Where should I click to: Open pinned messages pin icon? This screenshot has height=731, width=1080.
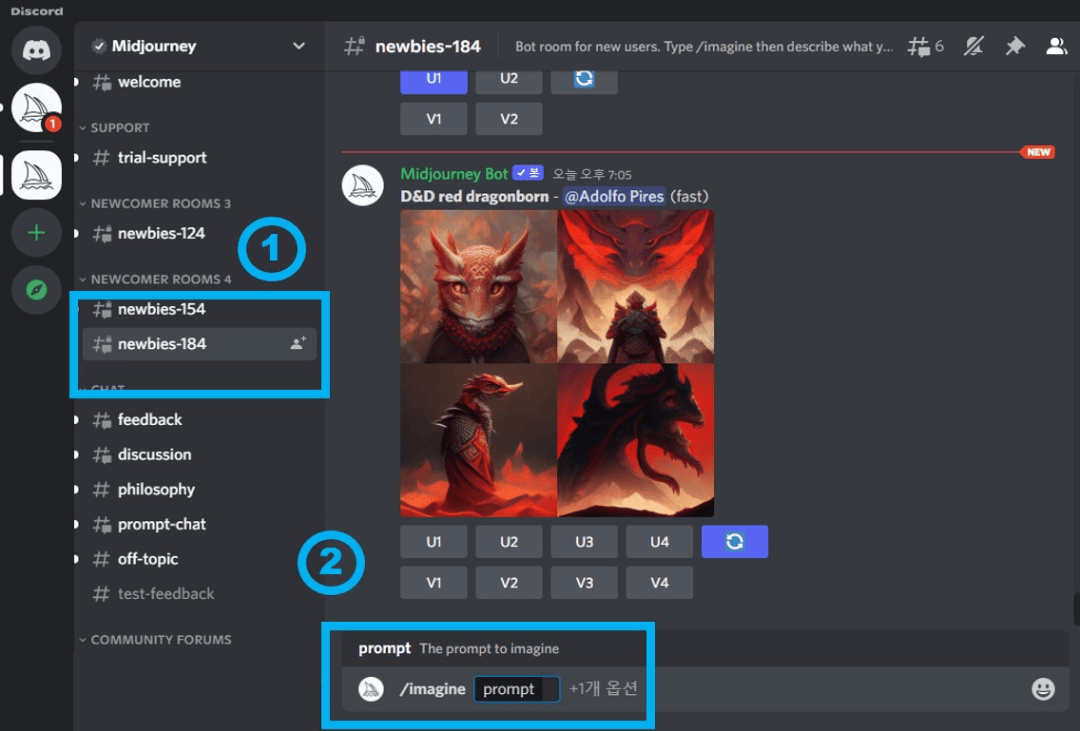[x=1015, y=46]
